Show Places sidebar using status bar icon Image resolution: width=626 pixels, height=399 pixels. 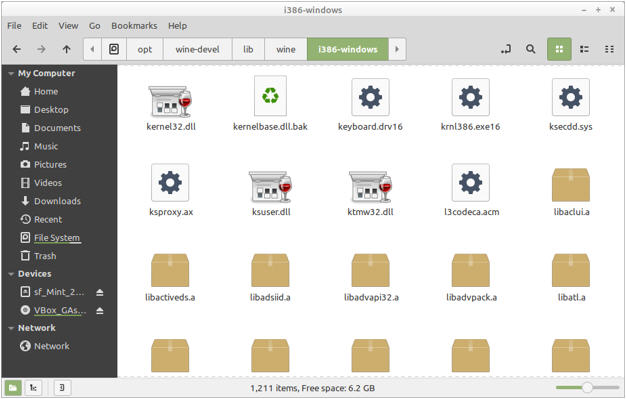13,387
